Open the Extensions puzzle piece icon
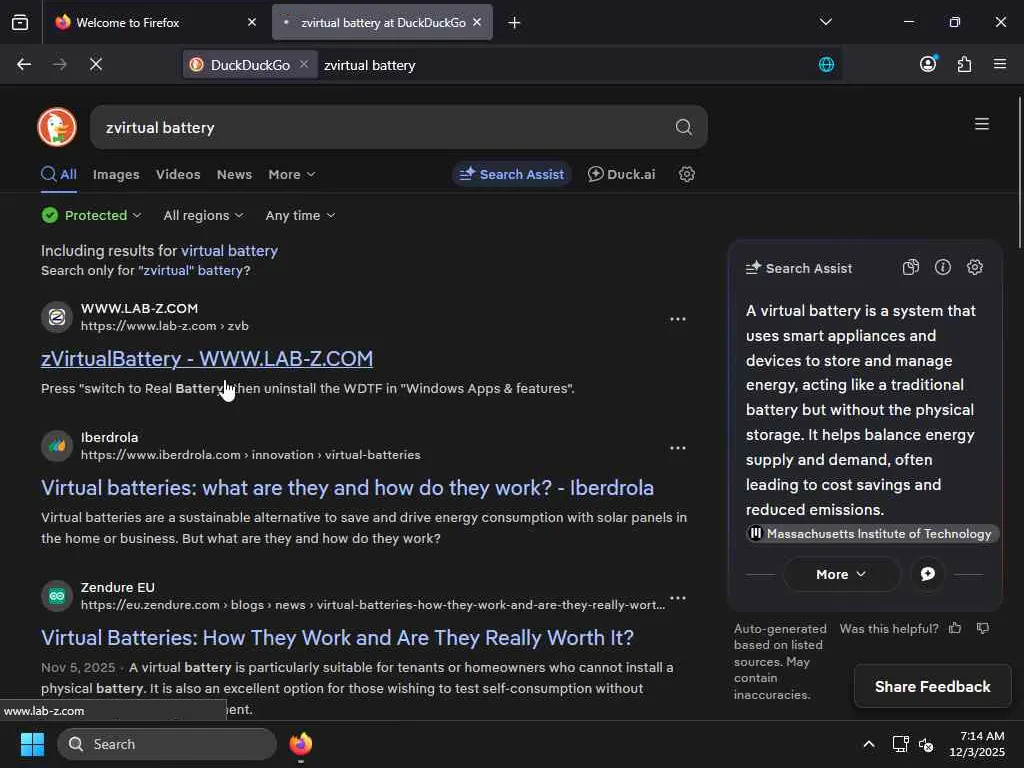The width and height of the screenshot is (1024, 768). coord(965,64)
